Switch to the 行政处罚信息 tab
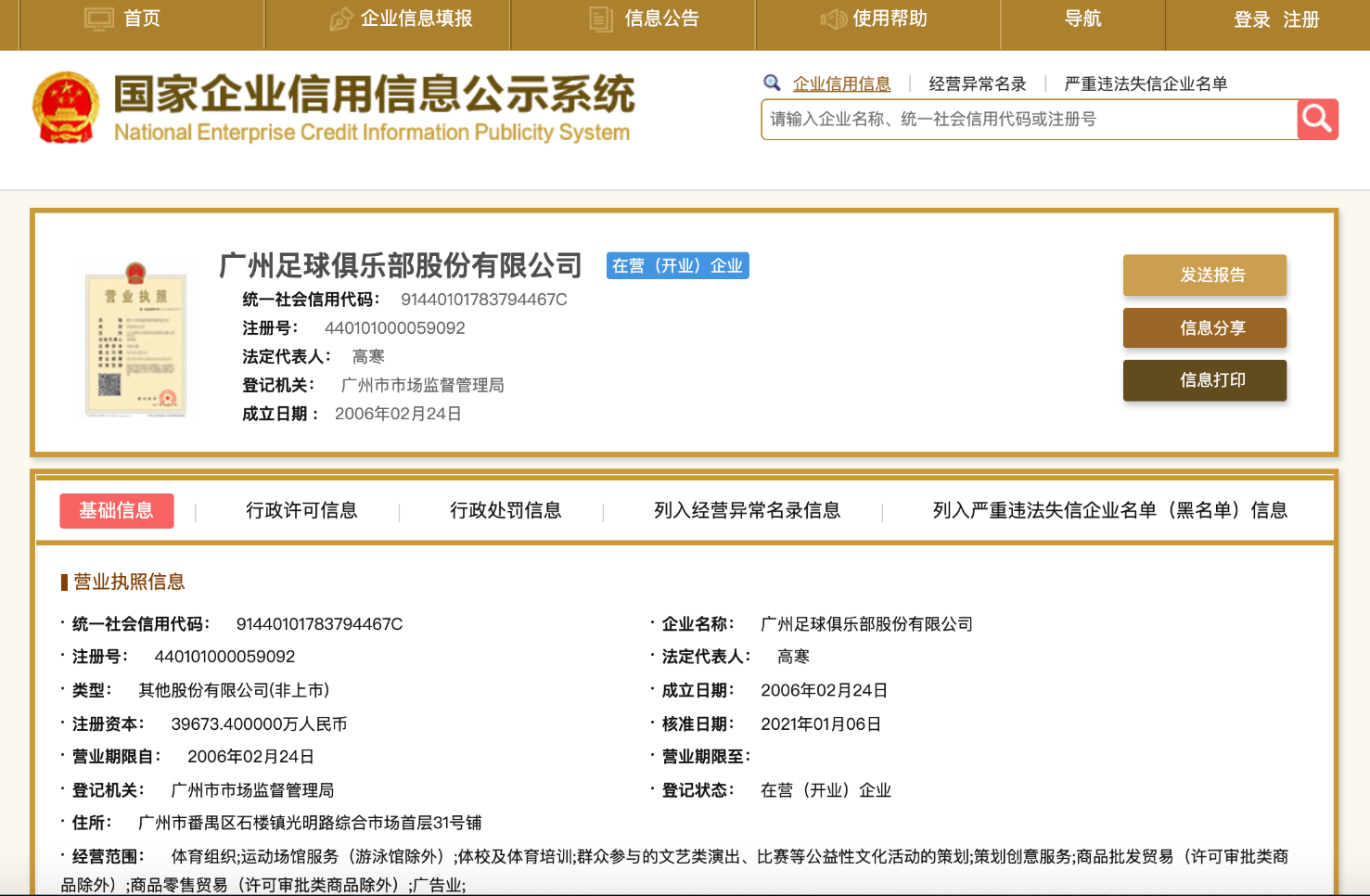 point(506,510)
